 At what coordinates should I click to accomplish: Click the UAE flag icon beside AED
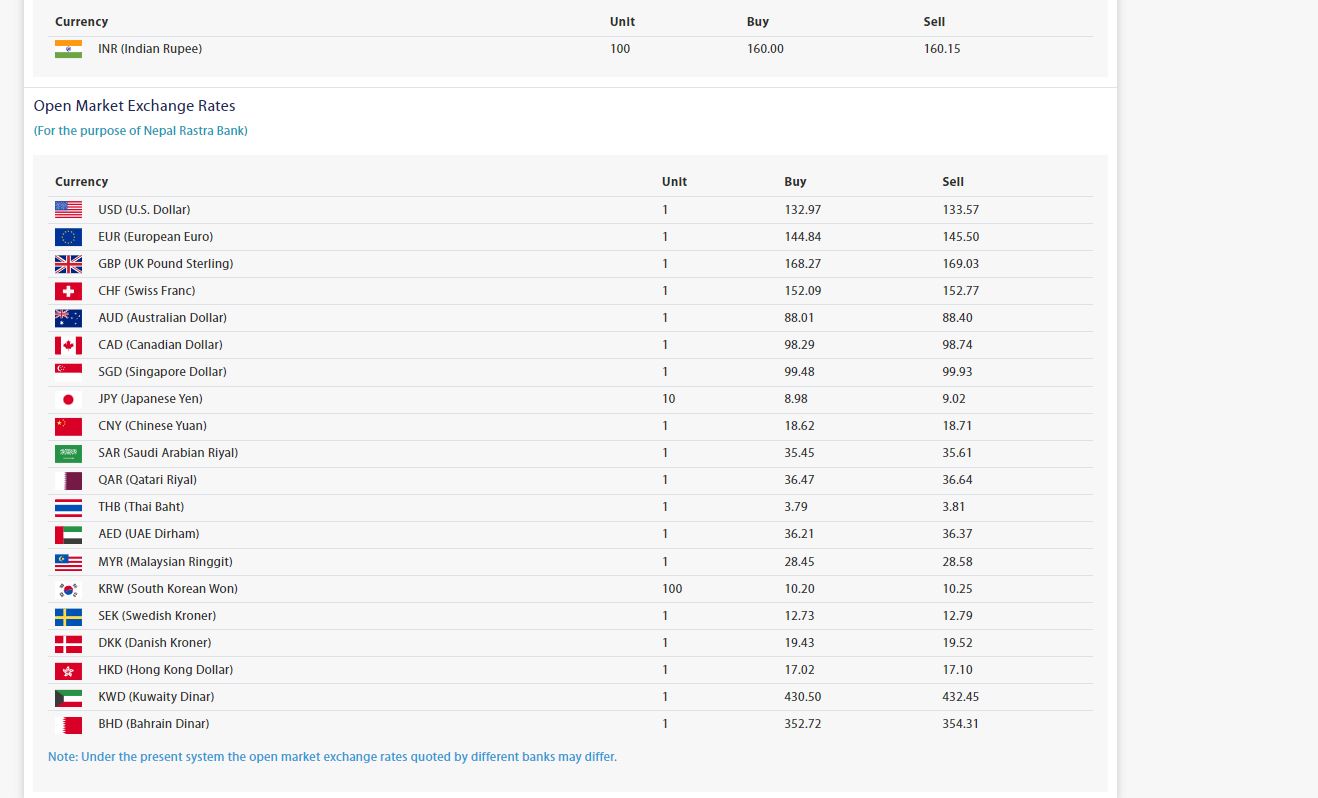point(68,534)
